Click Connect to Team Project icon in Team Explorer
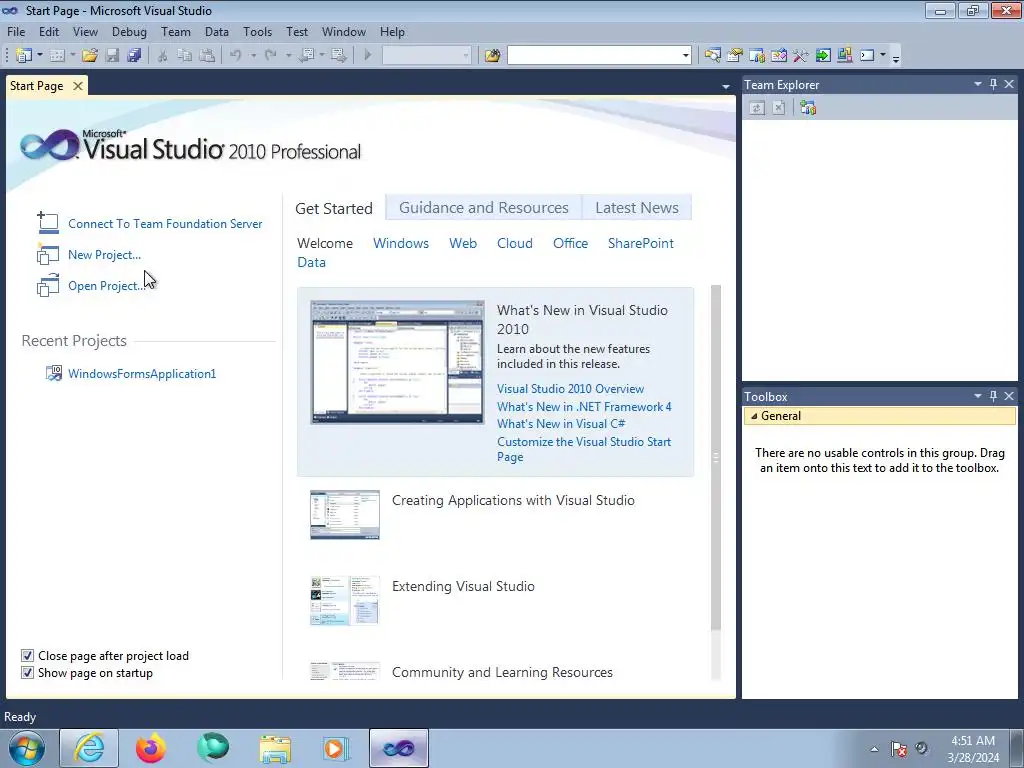Image resolution: width=1024 pixels, height=768 pixels. (808, 108)
